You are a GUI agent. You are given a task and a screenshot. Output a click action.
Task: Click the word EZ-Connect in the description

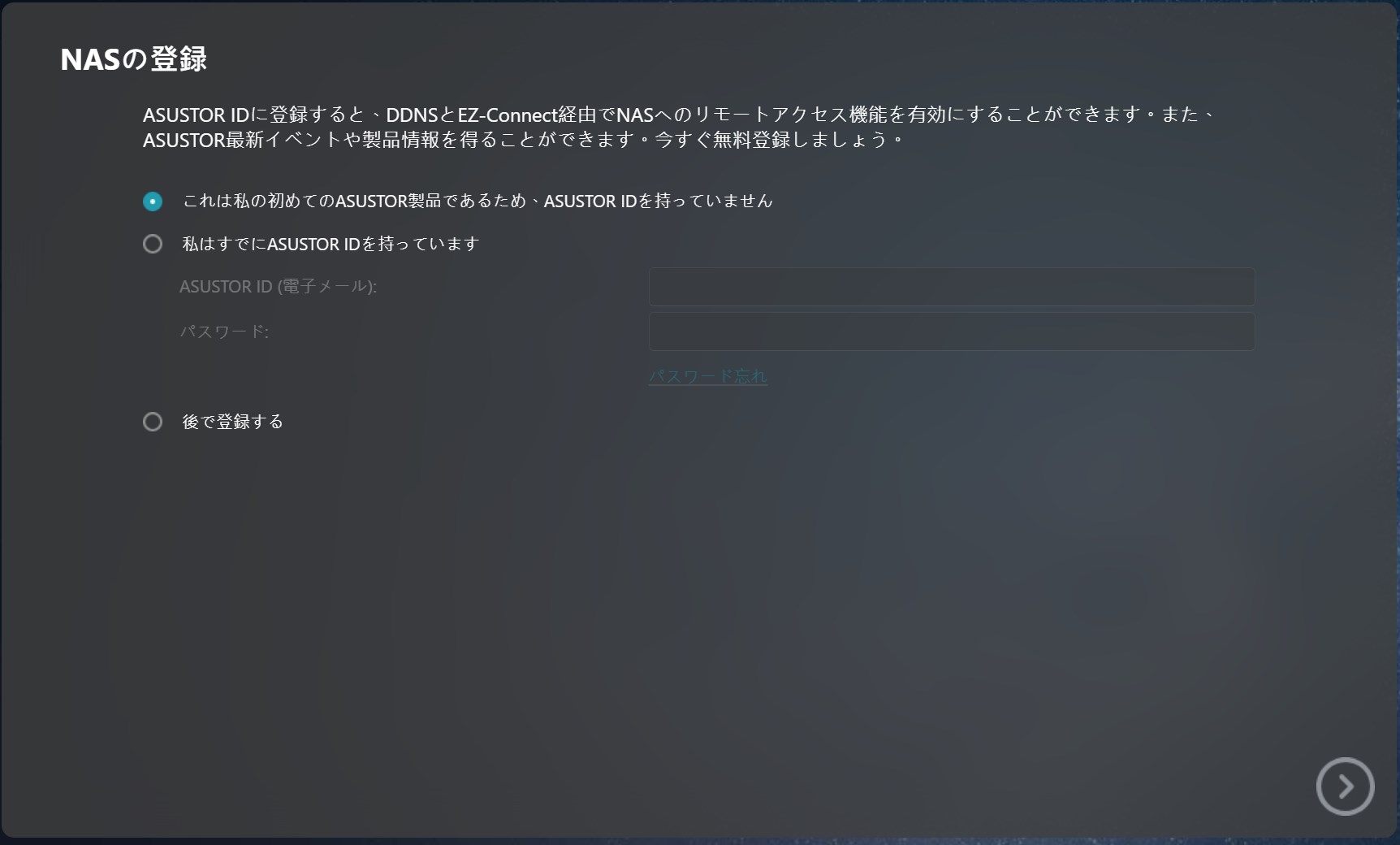point(507,115)
